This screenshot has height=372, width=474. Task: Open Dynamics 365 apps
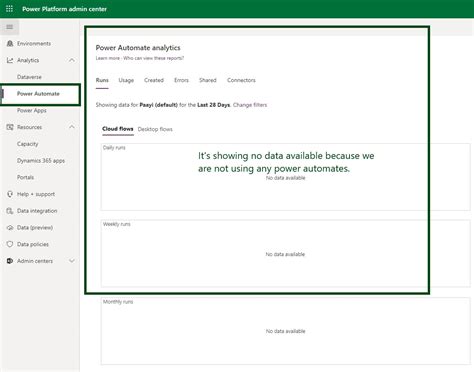[x=41, y=160]
